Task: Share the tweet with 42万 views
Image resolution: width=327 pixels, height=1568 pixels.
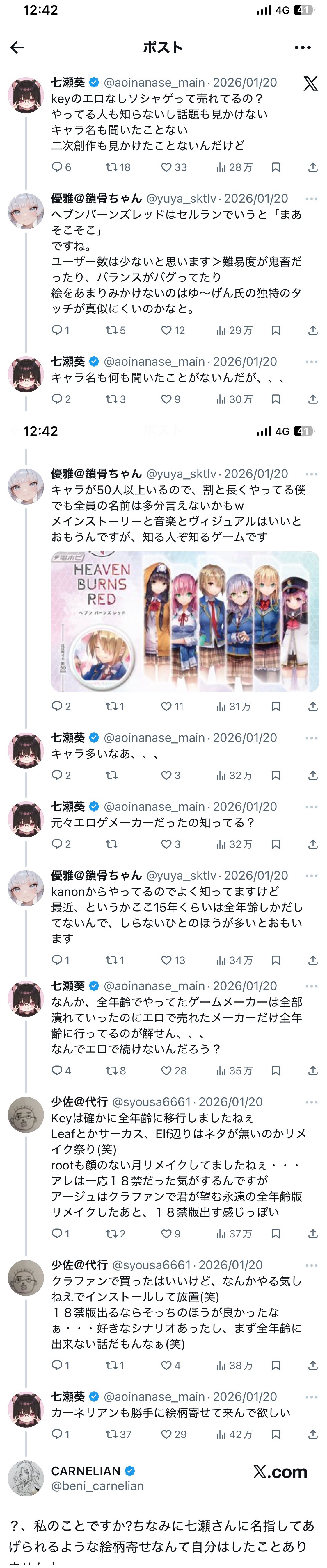Action: point(313,1435)
